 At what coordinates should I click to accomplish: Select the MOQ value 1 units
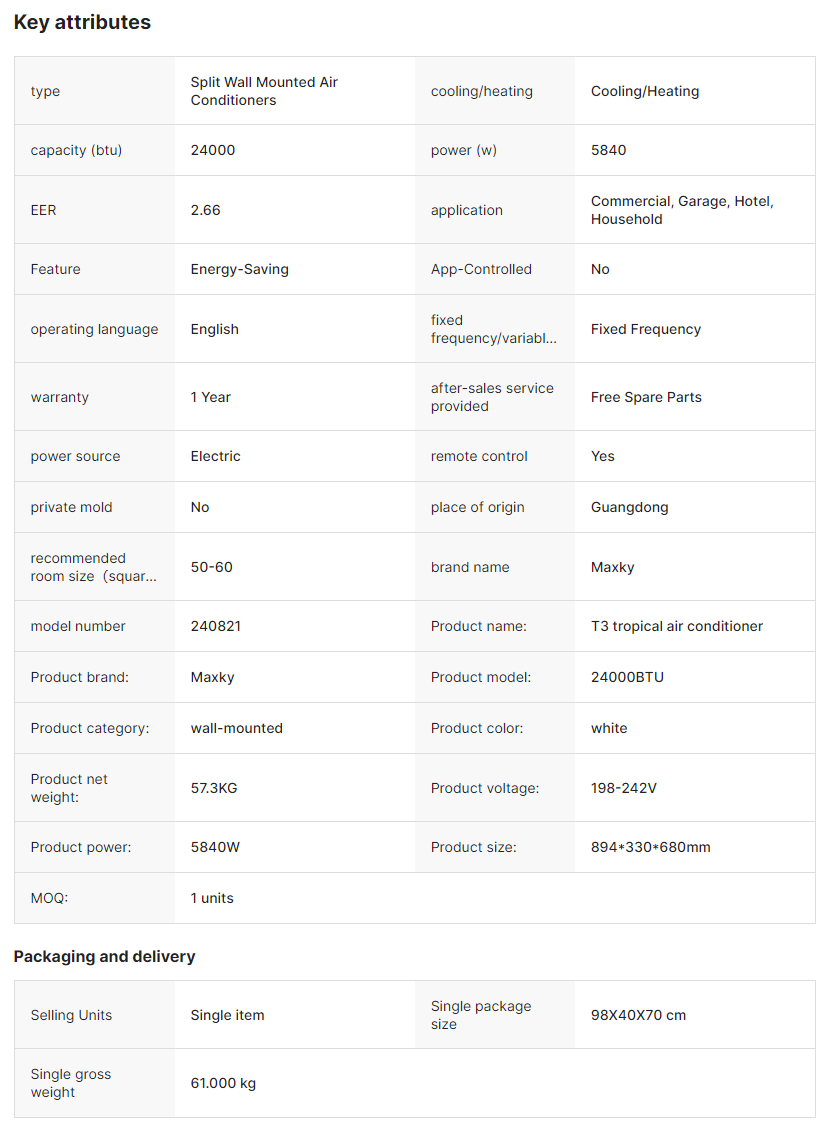point(212,898)
